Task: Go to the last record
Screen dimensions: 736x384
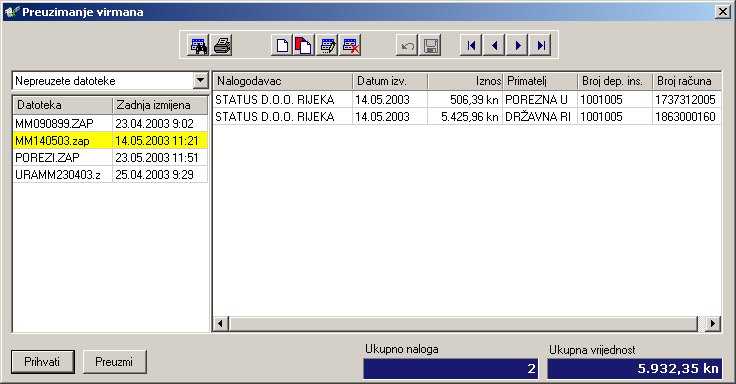Action: click(x=540, y=46)
